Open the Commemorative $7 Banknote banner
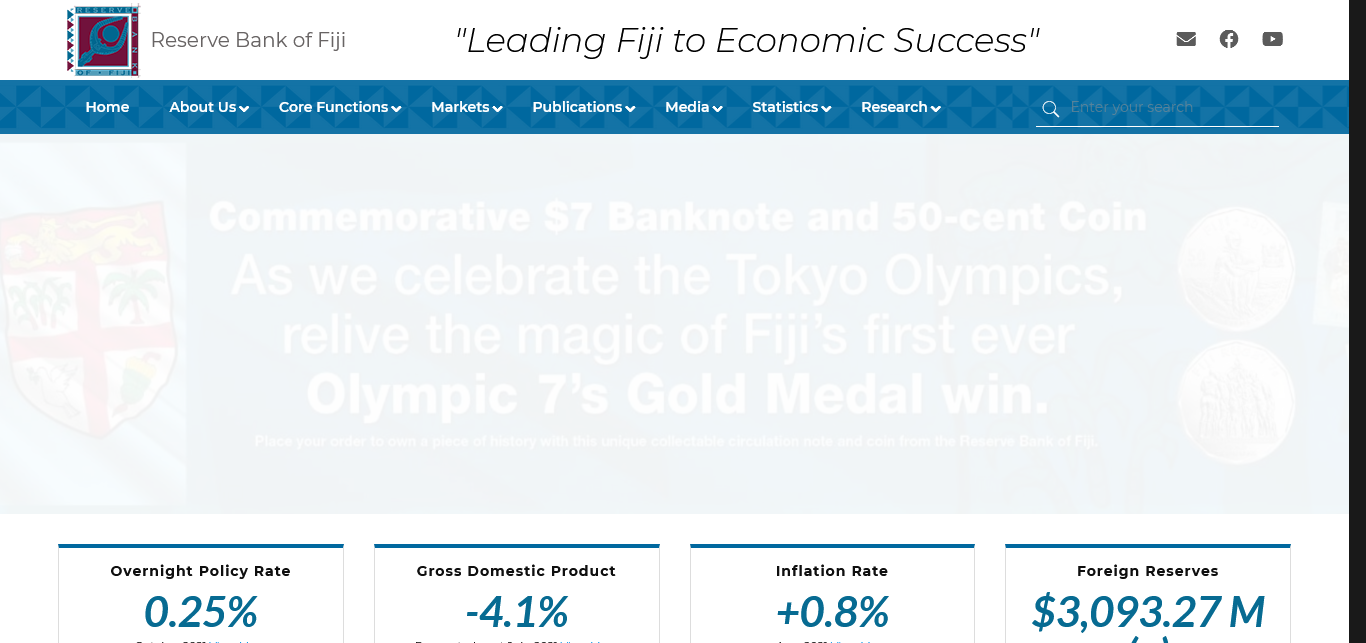 [674, 324]
